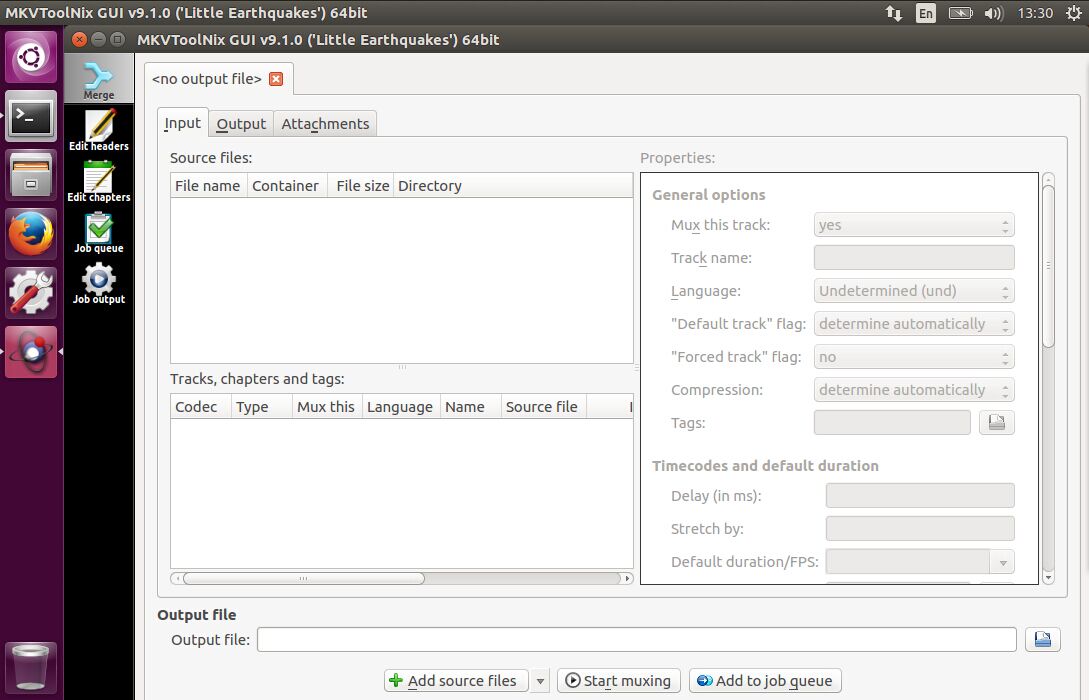Open the clock showing 13:30
This screenshot has width=1089, height=700.
[x=1035, y=13]
